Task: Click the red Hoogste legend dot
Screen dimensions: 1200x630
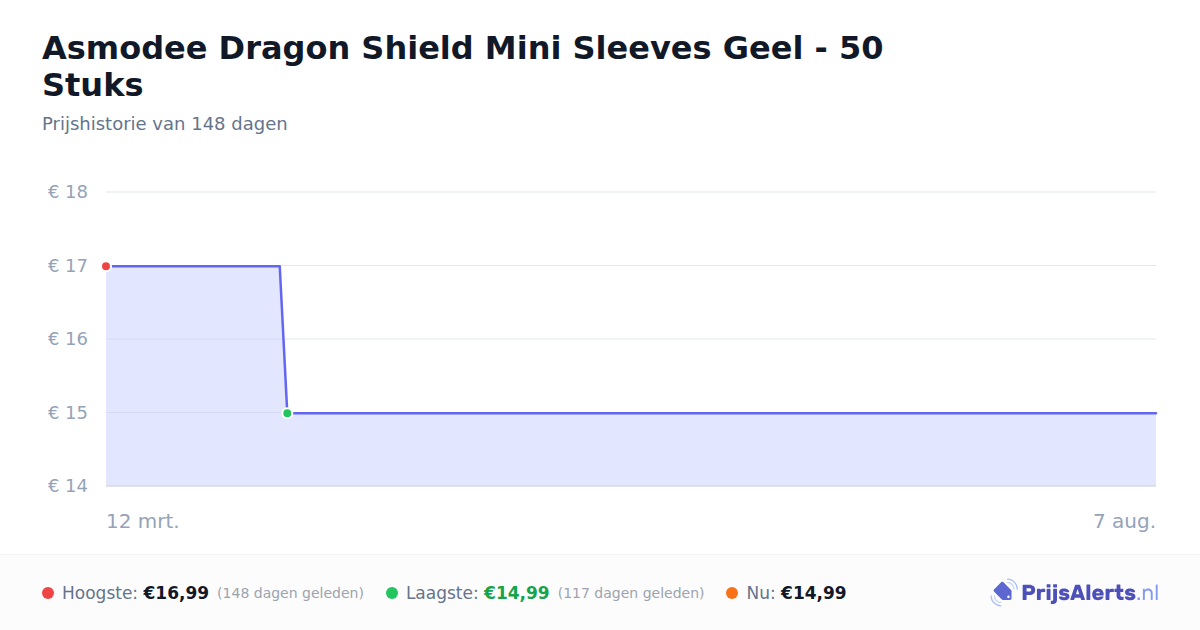Action: (48, 593)
